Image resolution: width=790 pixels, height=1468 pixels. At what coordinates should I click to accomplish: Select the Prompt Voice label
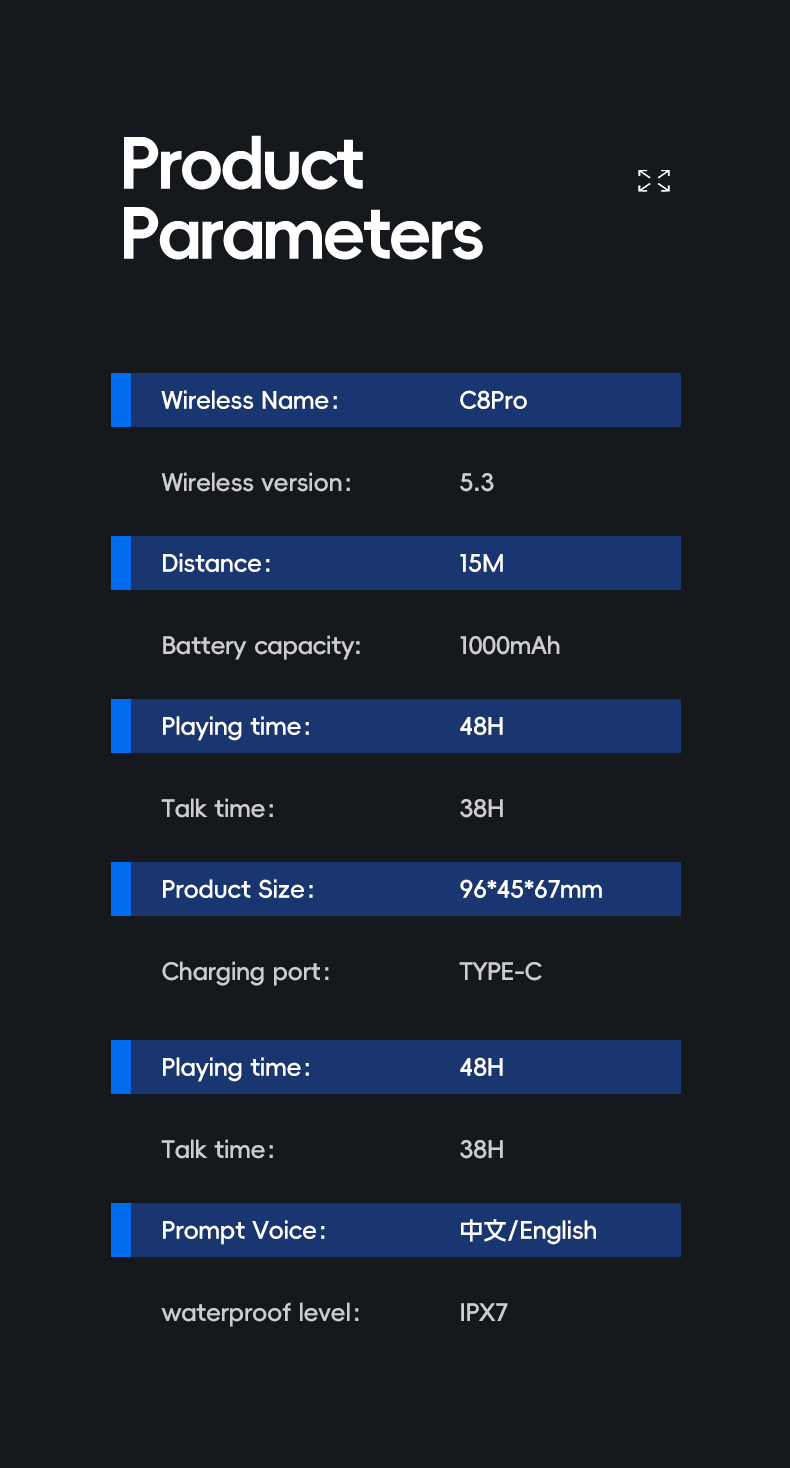click(244, 1230)
